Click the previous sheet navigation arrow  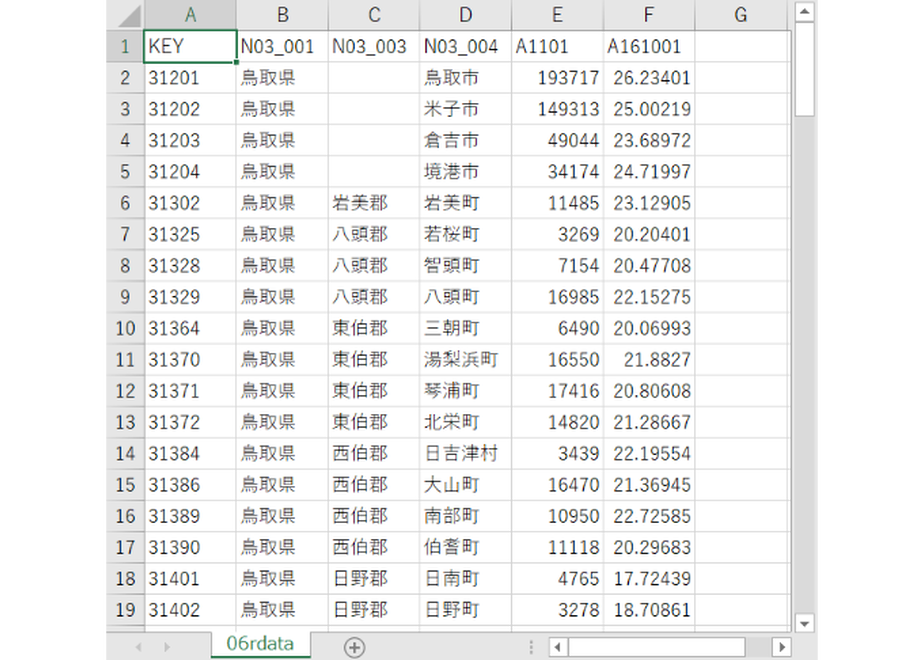click(x=138, y=647)
